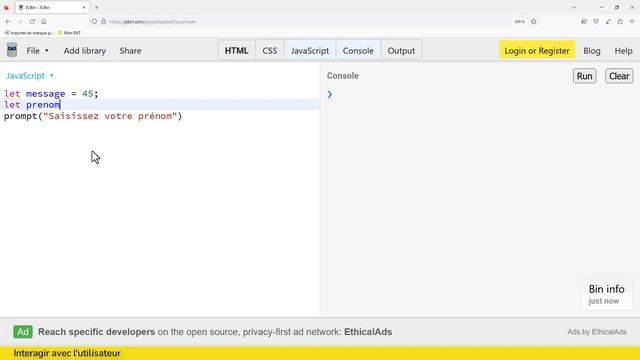Click the yellow-green extension toolbar icon
This screenshot has width=640, height=360.
(608, 22)
